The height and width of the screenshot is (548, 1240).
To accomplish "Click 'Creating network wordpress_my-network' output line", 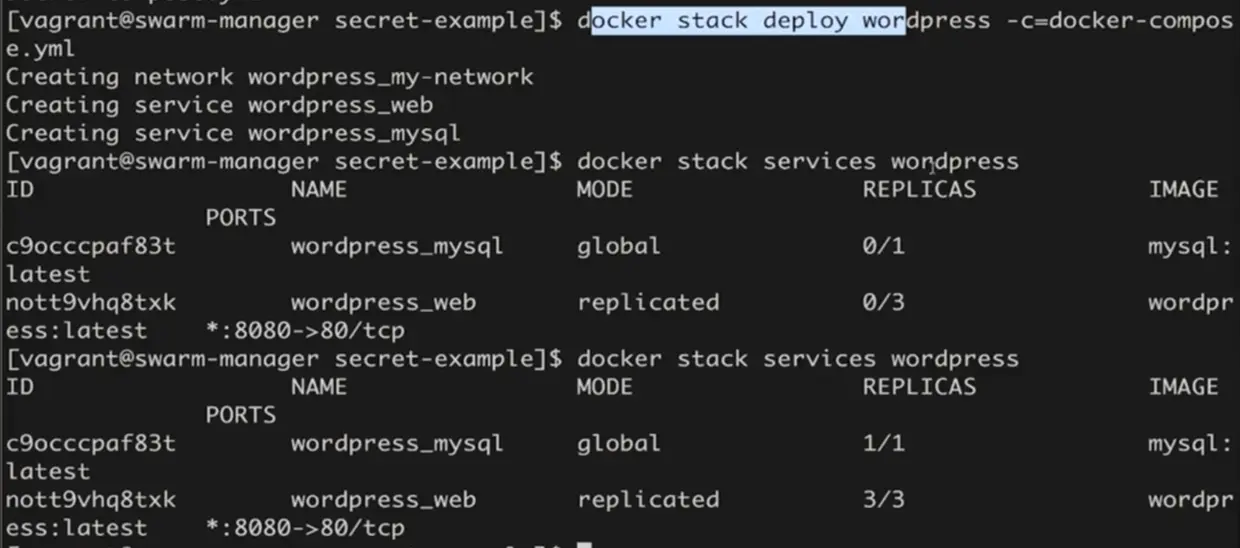I will point(270,77).
